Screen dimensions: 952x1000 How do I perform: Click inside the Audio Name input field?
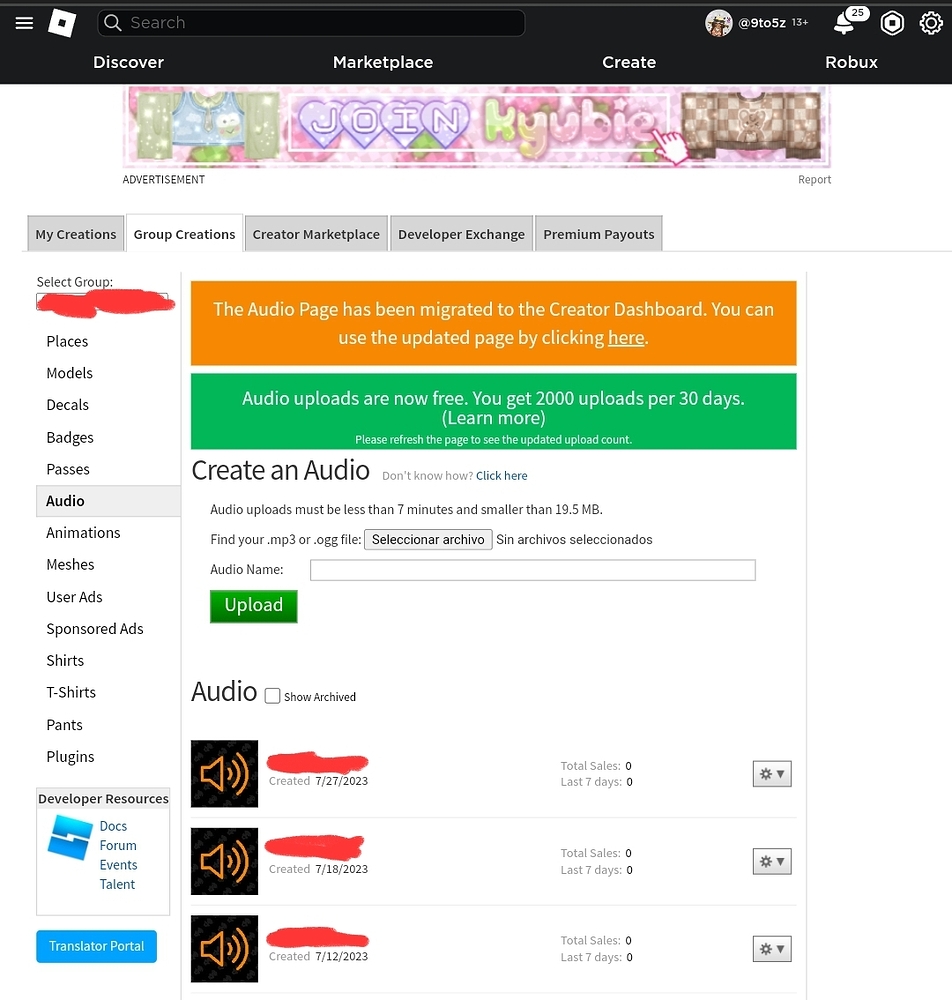(x=532, y=569)
